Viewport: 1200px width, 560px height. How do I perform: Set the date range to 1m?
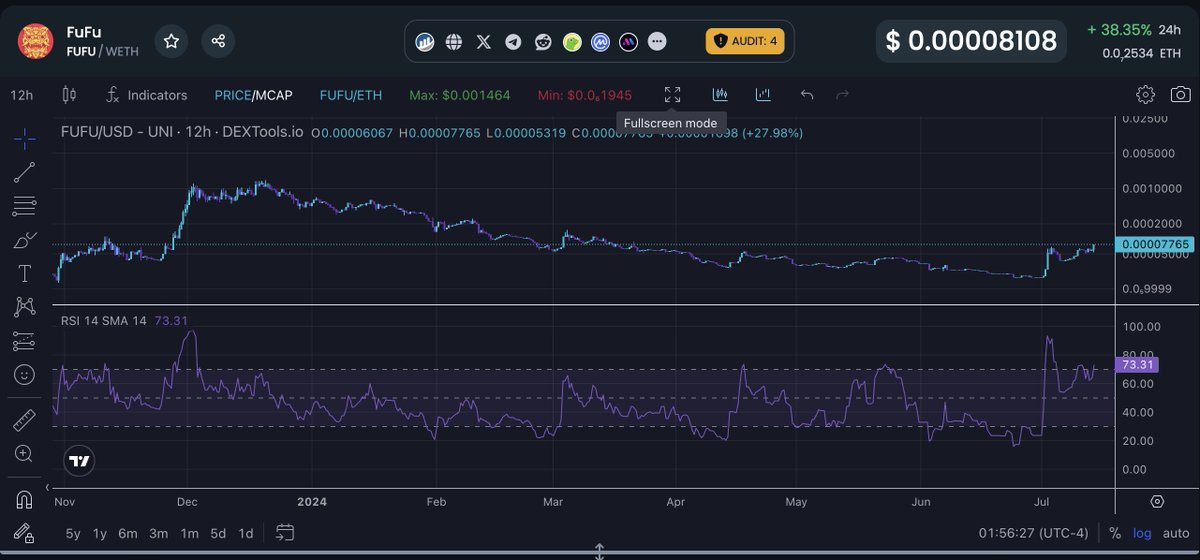point(189,533)
